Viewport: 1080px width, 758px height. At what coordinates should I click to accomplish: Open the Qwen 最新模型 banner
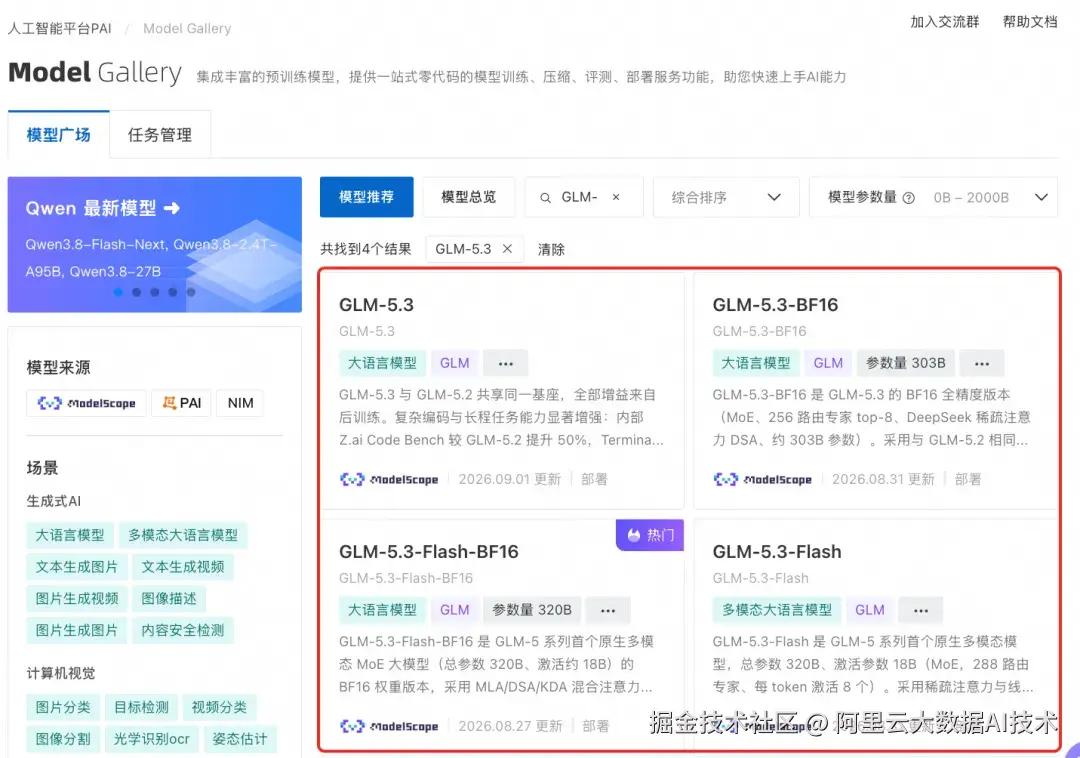[155, 244]
